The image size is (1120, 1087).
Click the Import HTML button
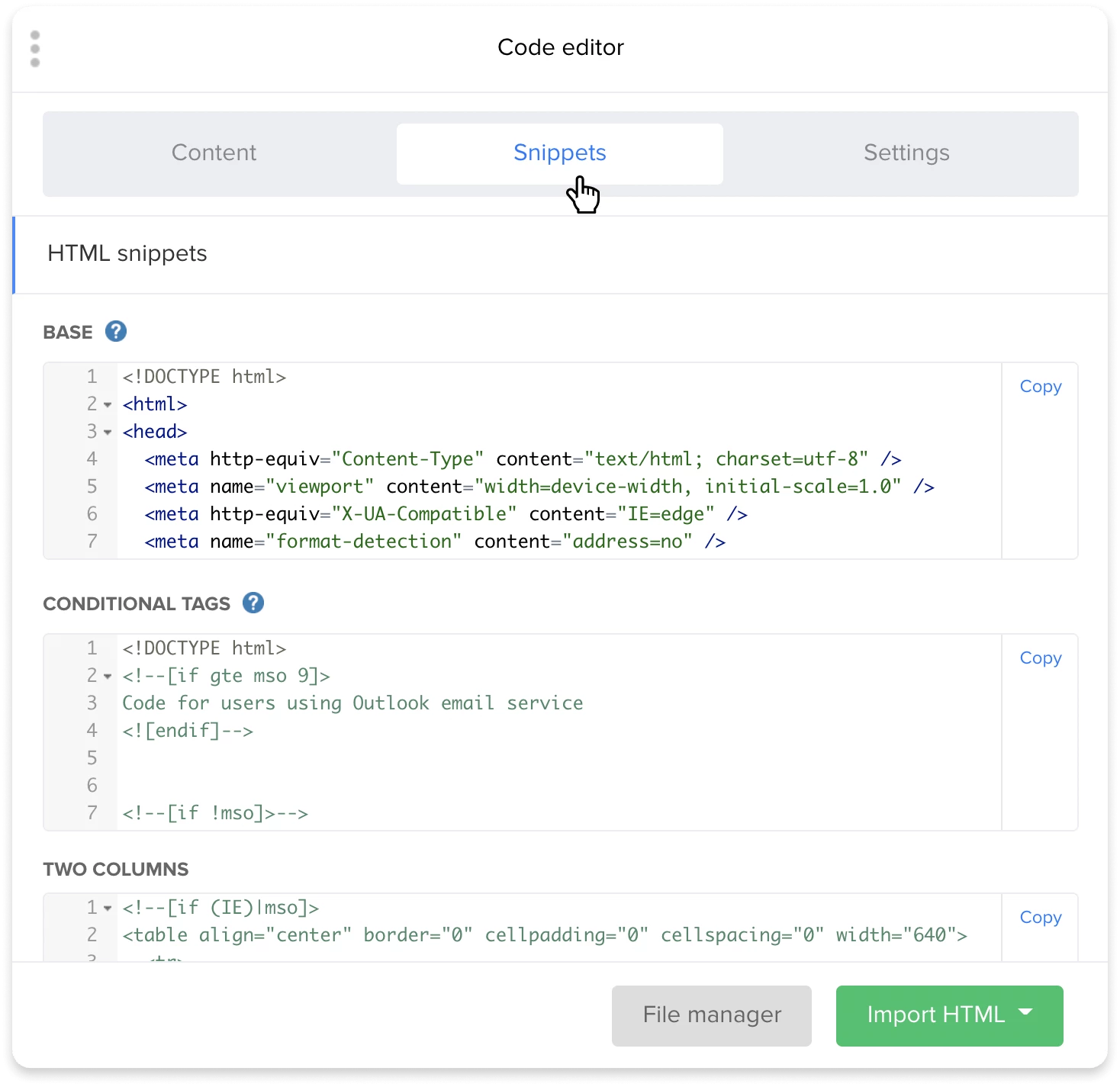tap(935, 1015)
